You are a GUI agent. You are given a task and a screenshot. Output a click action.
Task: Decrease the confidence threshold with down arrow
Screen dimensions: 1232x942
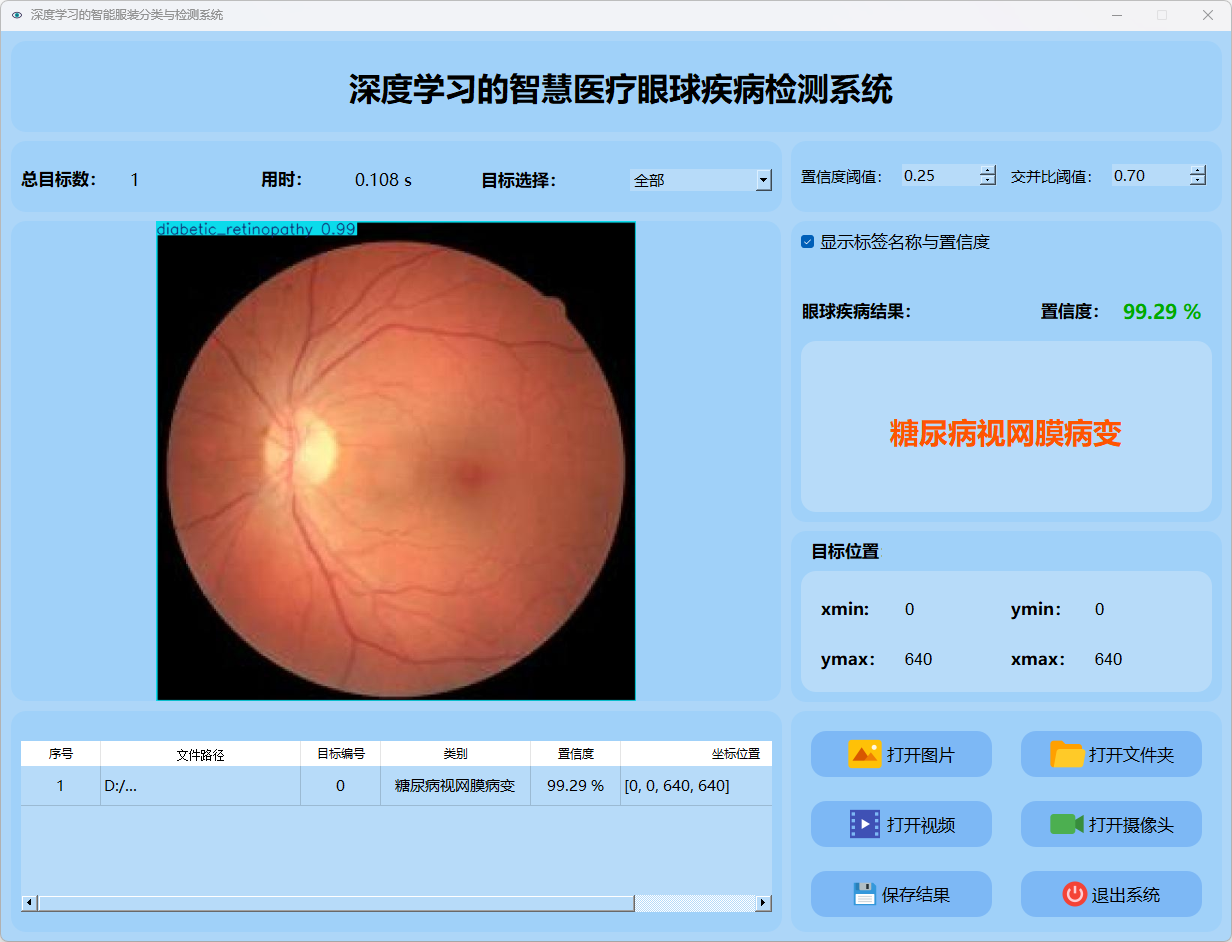click(x=988, y=181)
